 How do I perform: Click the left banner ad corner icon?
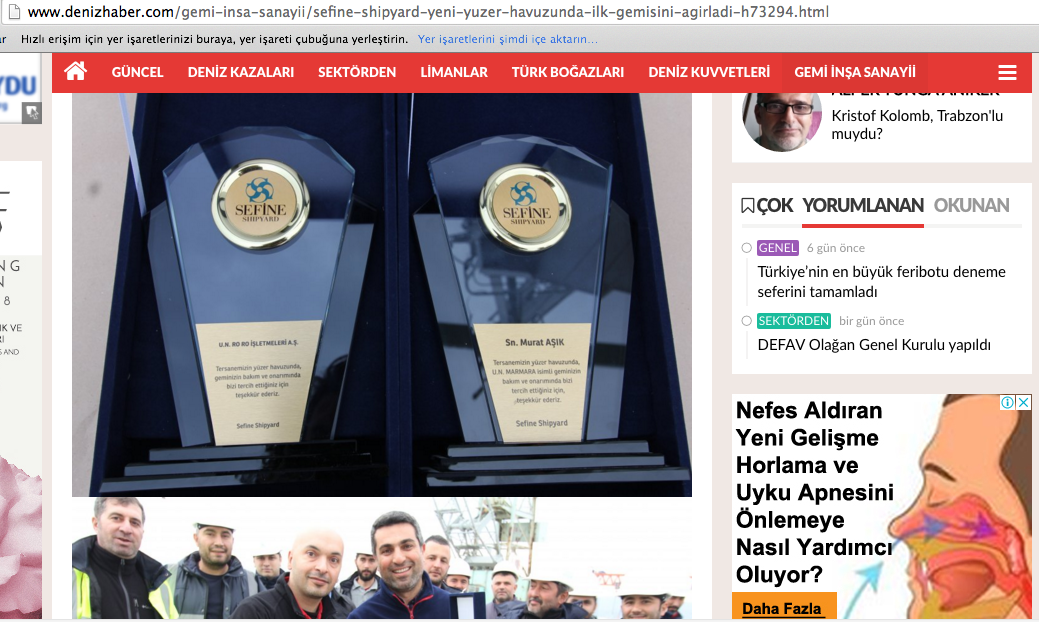(32, 113)
